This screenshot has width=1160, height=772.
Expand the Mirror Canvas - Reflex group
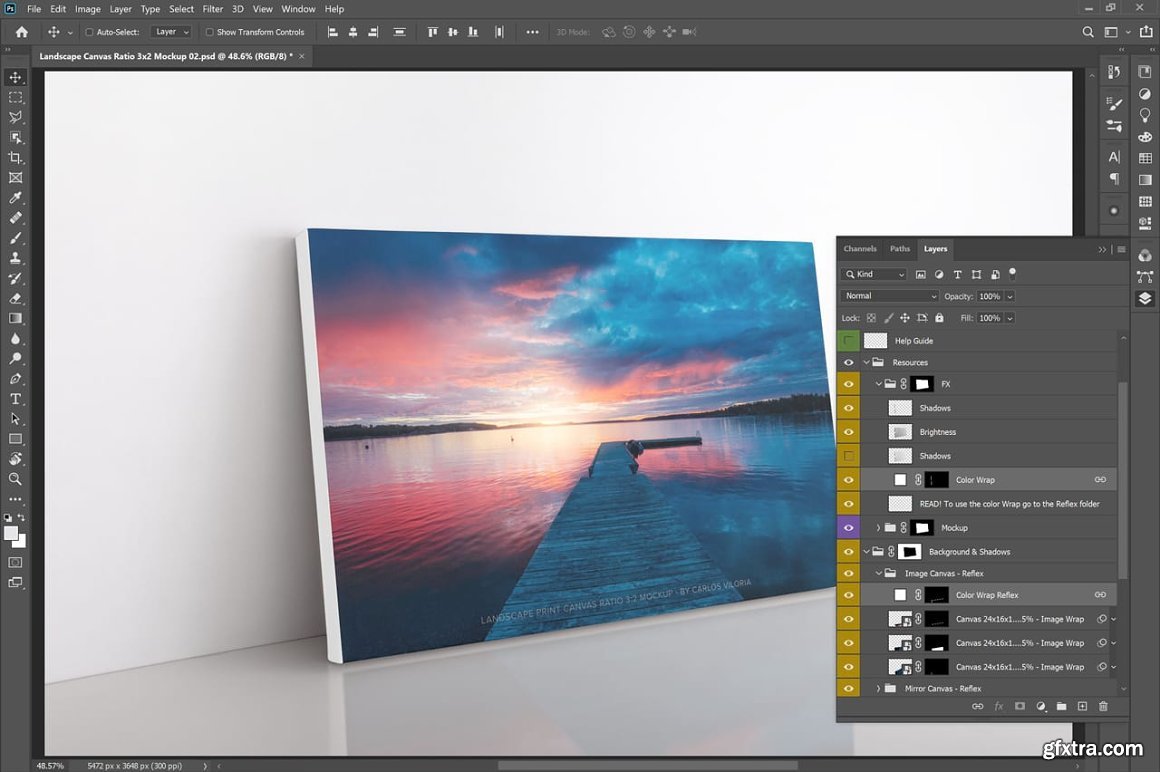879,689
